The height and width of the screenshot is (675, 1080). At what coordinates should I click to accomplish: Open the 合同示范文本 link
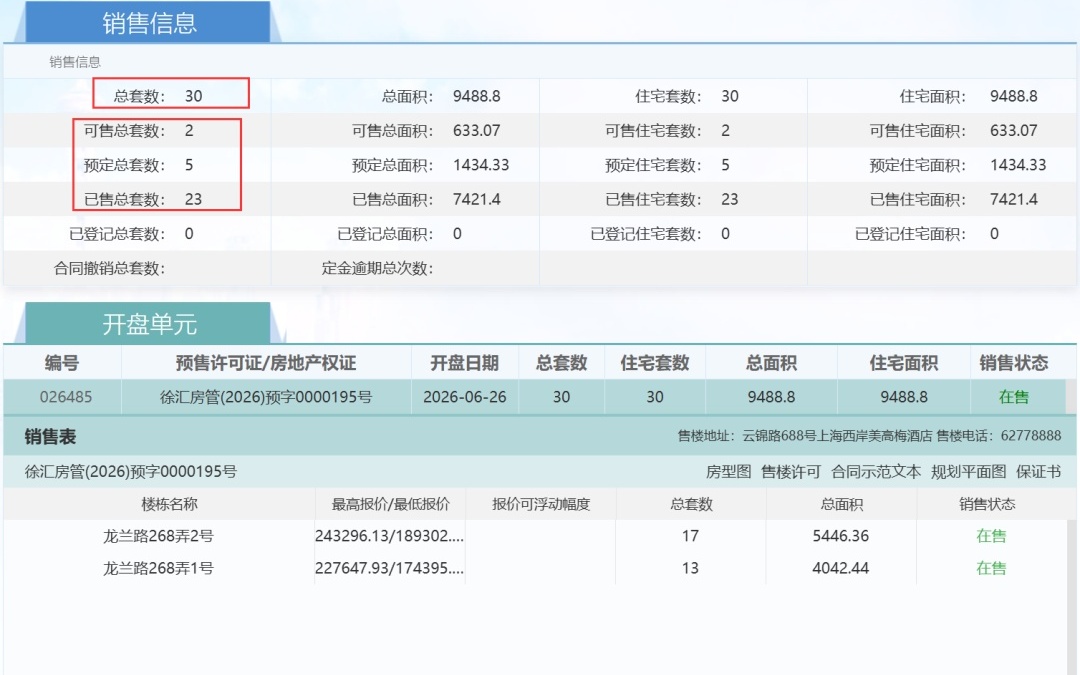(876, 472)
